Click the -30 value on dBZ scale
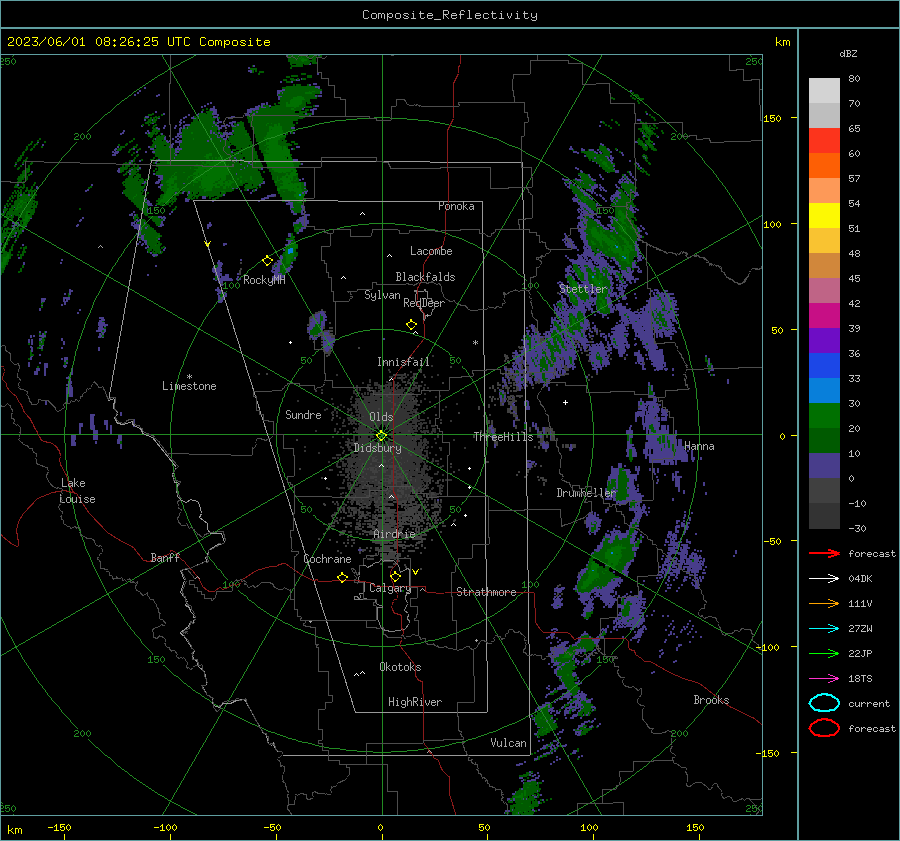The width and height of the screenshot is (900, 841). [x=857, y=528]
